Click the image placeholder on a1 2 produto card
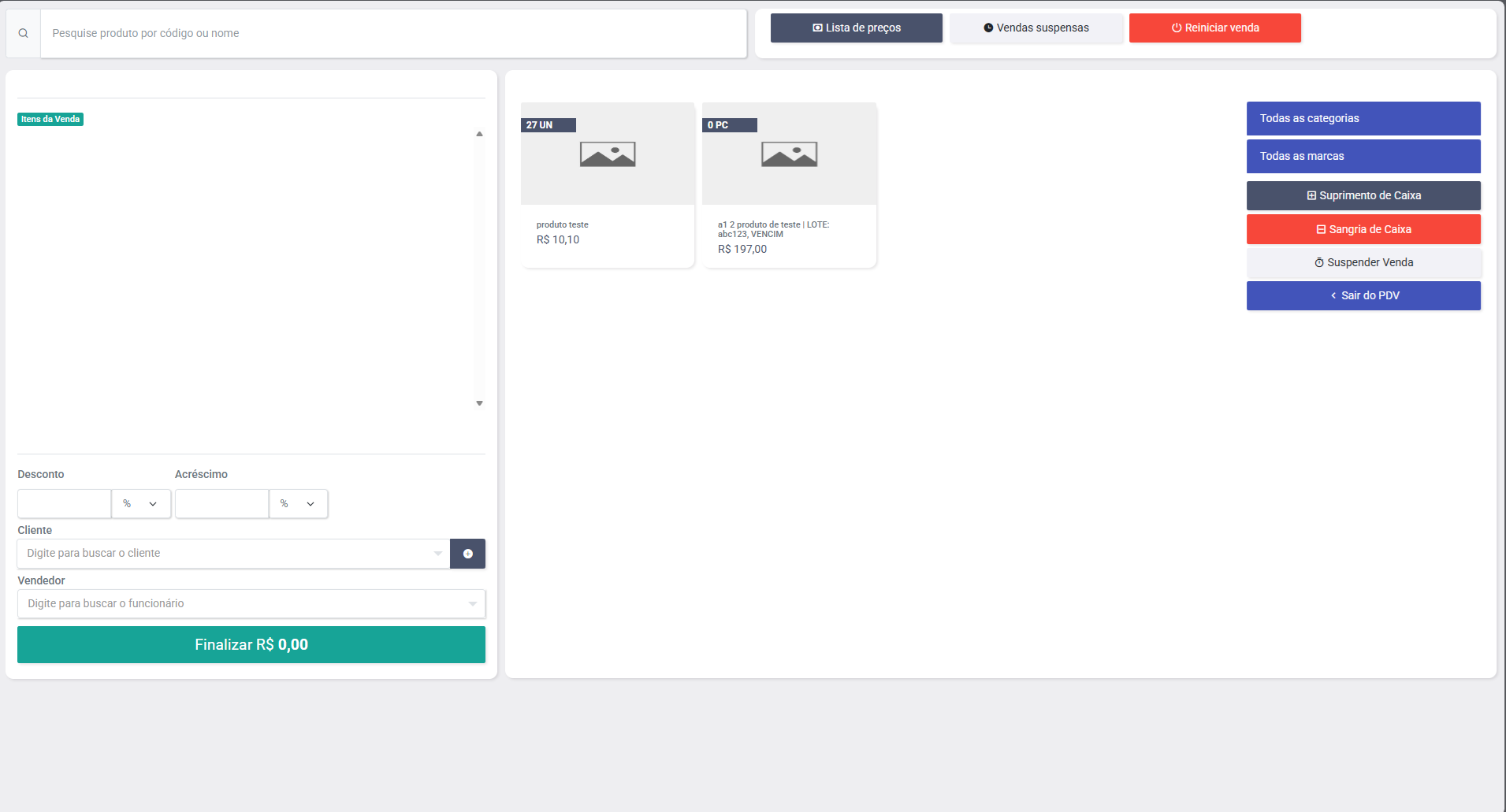Image resolution: width=1506 pixels, height=812 pixels. (789, 154)
